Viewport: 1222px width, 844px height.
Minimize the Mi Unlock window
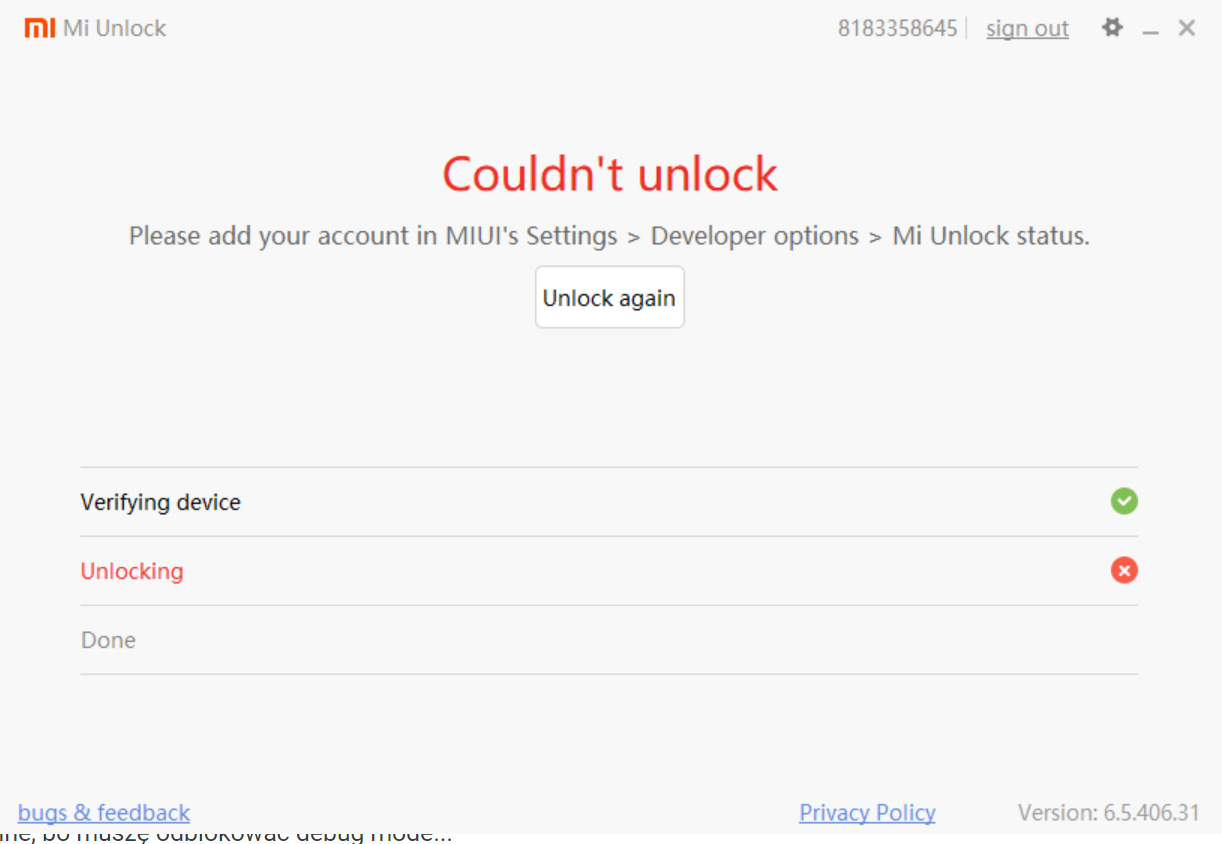[x=1151, y=30]
